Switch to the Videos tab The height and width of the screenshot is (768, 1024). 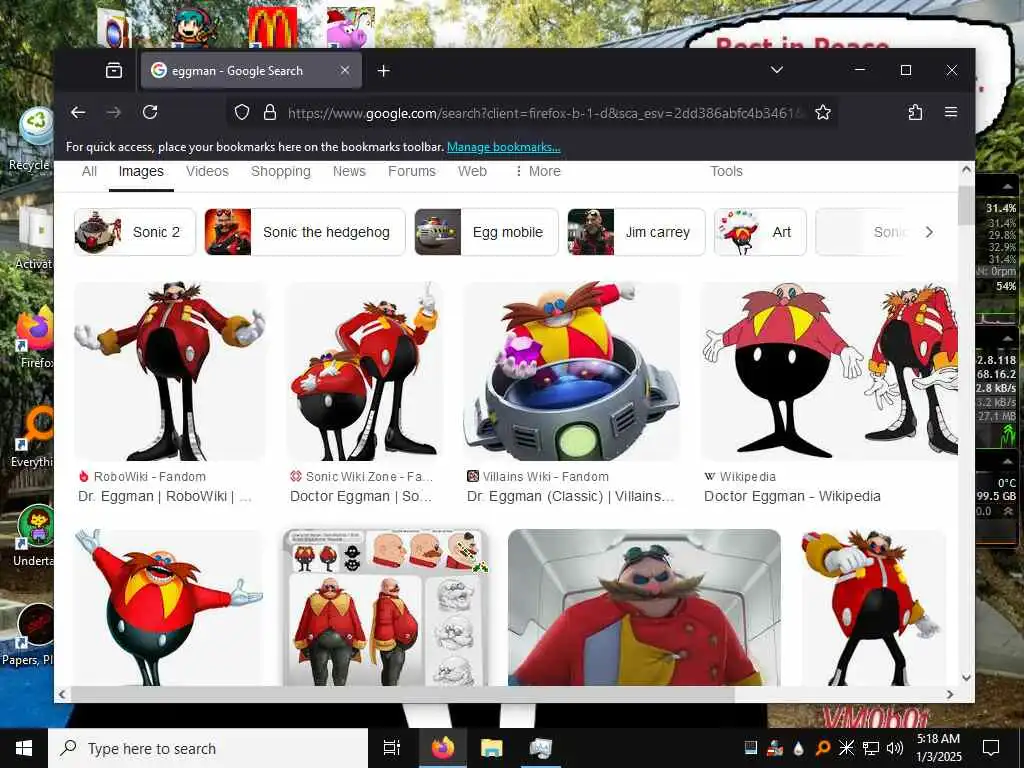[x=207, y=171]
